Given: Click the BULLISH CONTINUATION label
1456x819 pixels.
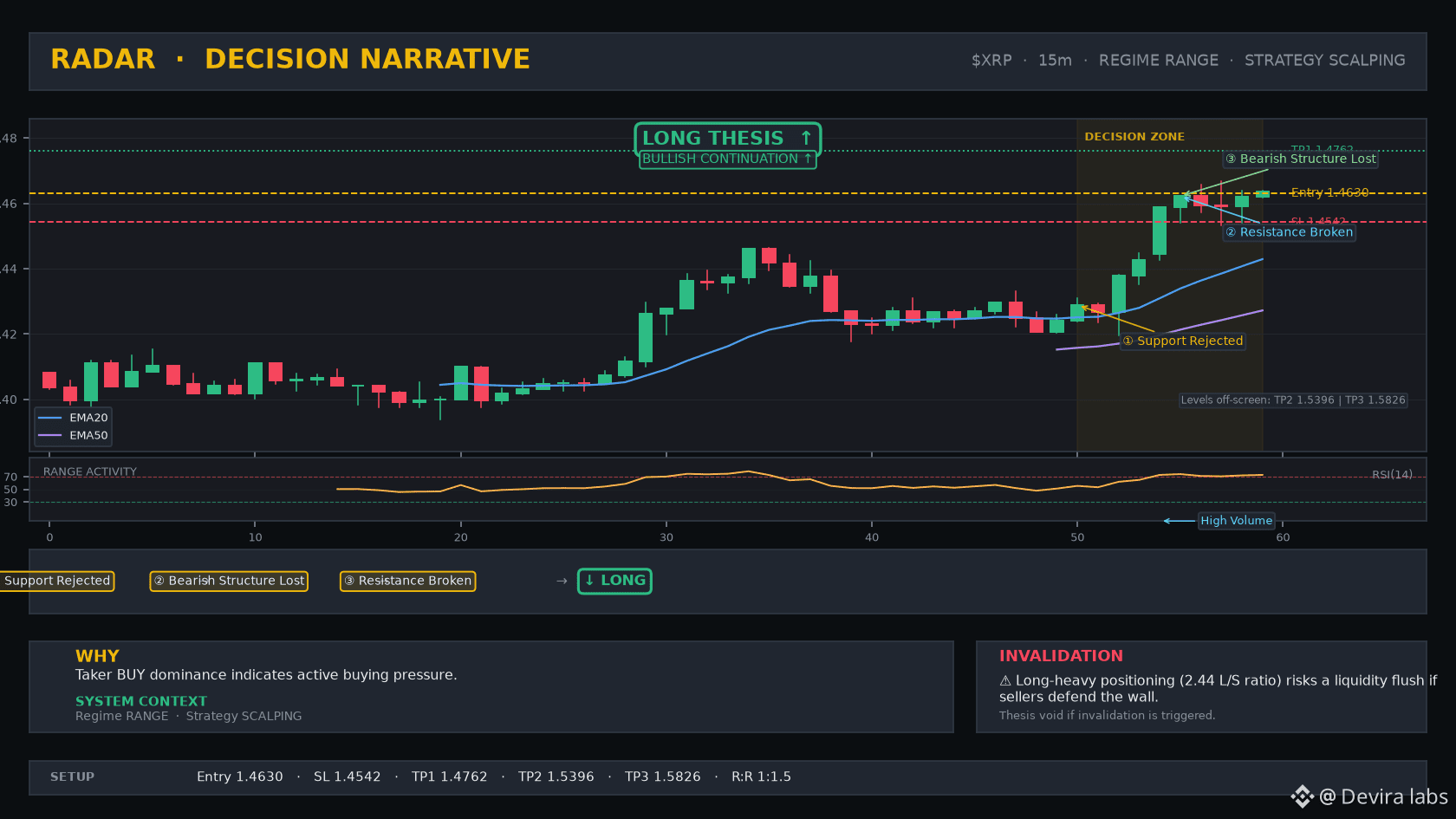Looking at the screenshot, I should [727, 159].
